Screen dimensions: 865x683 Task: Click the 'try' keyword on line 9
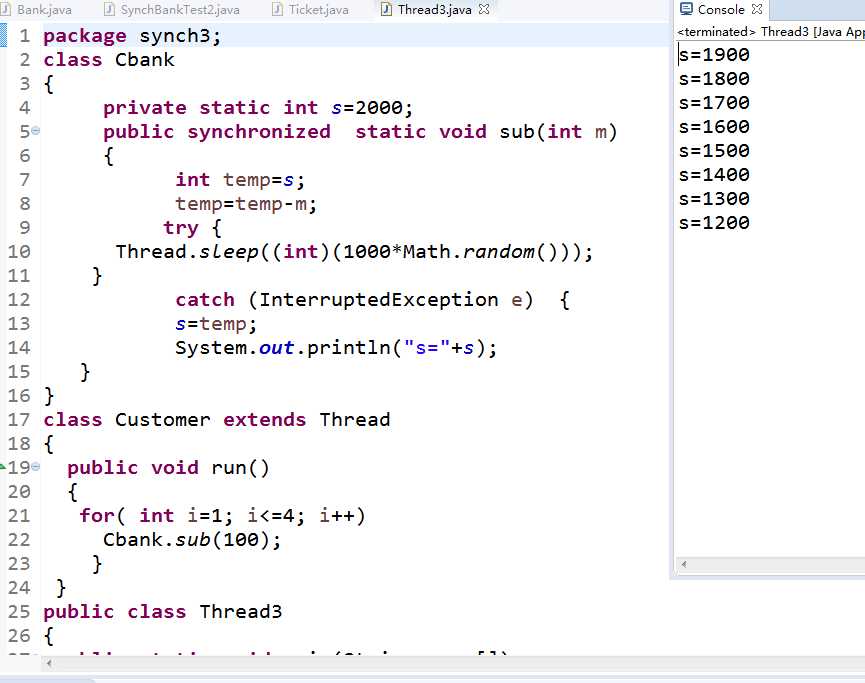coord(180,228)
